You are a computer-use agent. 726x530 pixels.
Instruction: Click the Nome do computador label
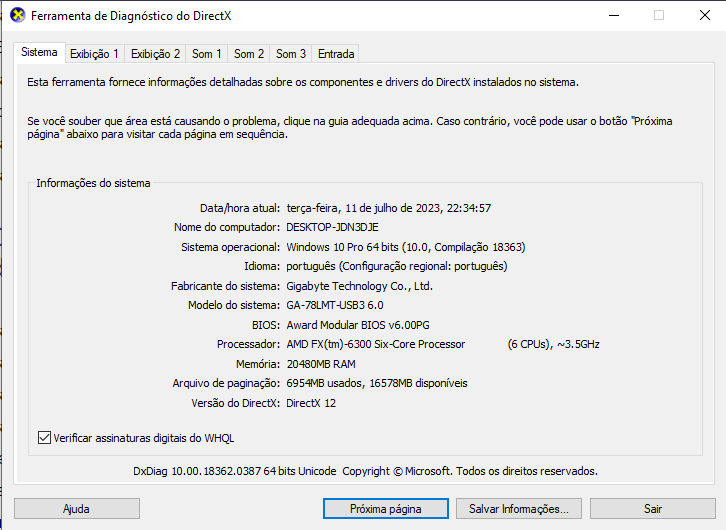tap(227, 227)
